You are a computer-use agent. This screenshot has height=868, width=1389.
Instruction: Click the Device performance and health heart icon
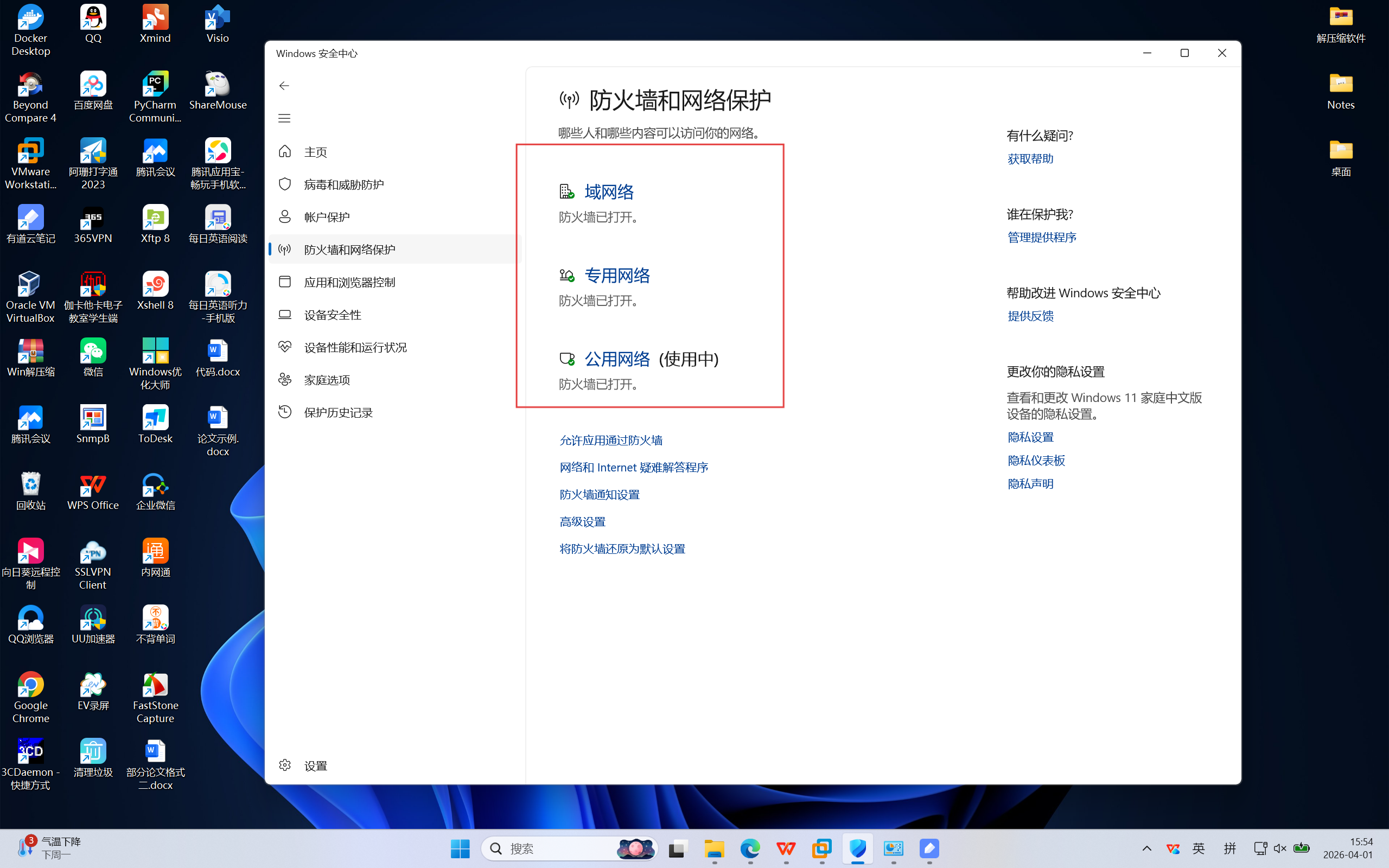pos(285,347)
